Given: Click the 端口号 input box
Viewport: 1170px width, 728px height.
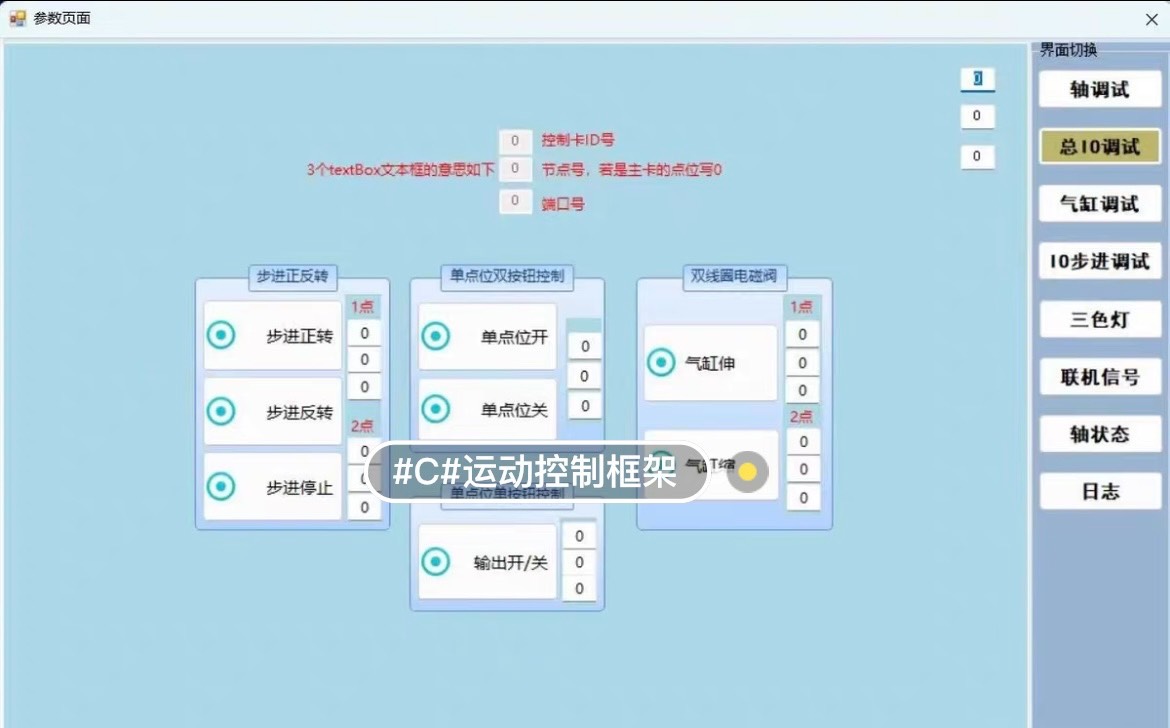Looking at the screenshot, I should (x=515, y=201).
